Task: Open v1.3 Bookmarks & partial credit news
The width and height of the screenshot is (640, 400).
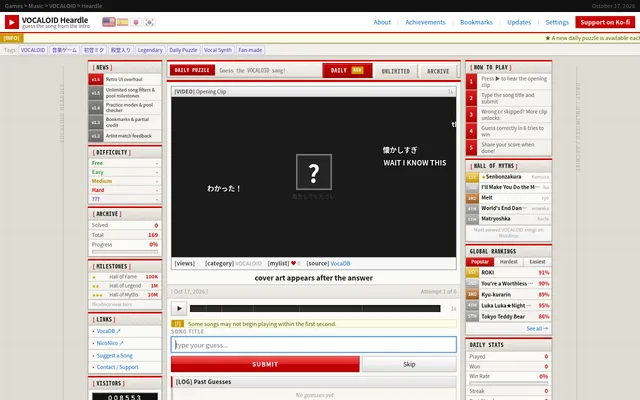Action: coord(125,122)
